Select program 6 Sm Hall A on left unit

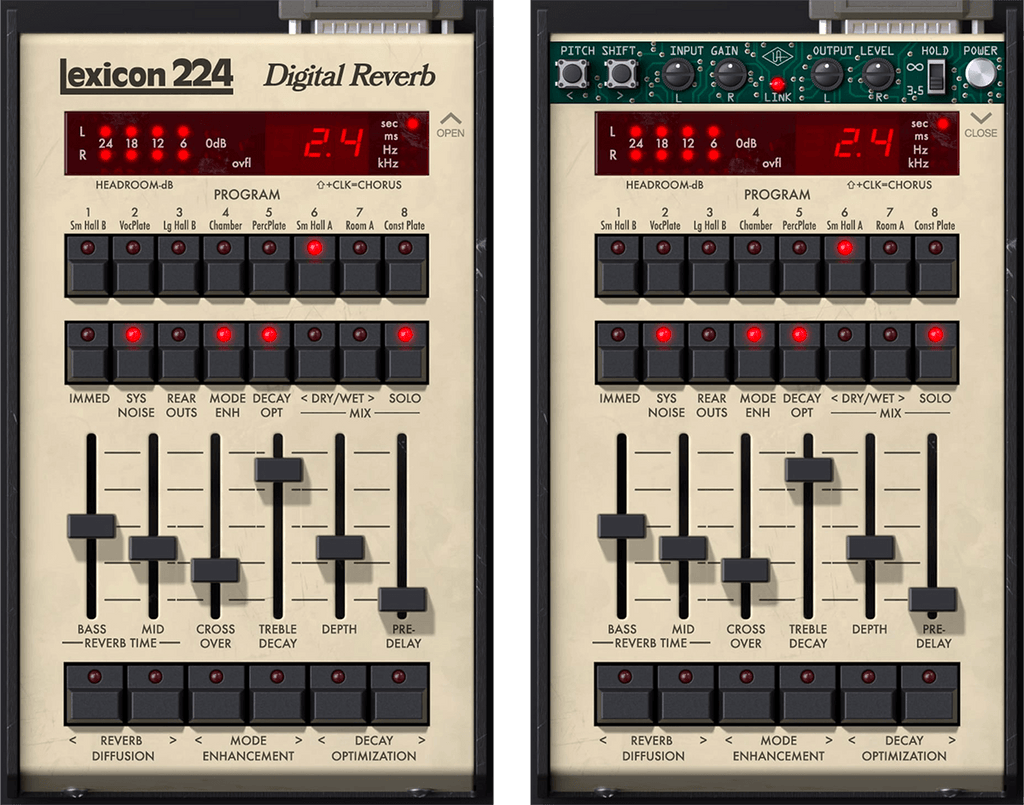315,266
